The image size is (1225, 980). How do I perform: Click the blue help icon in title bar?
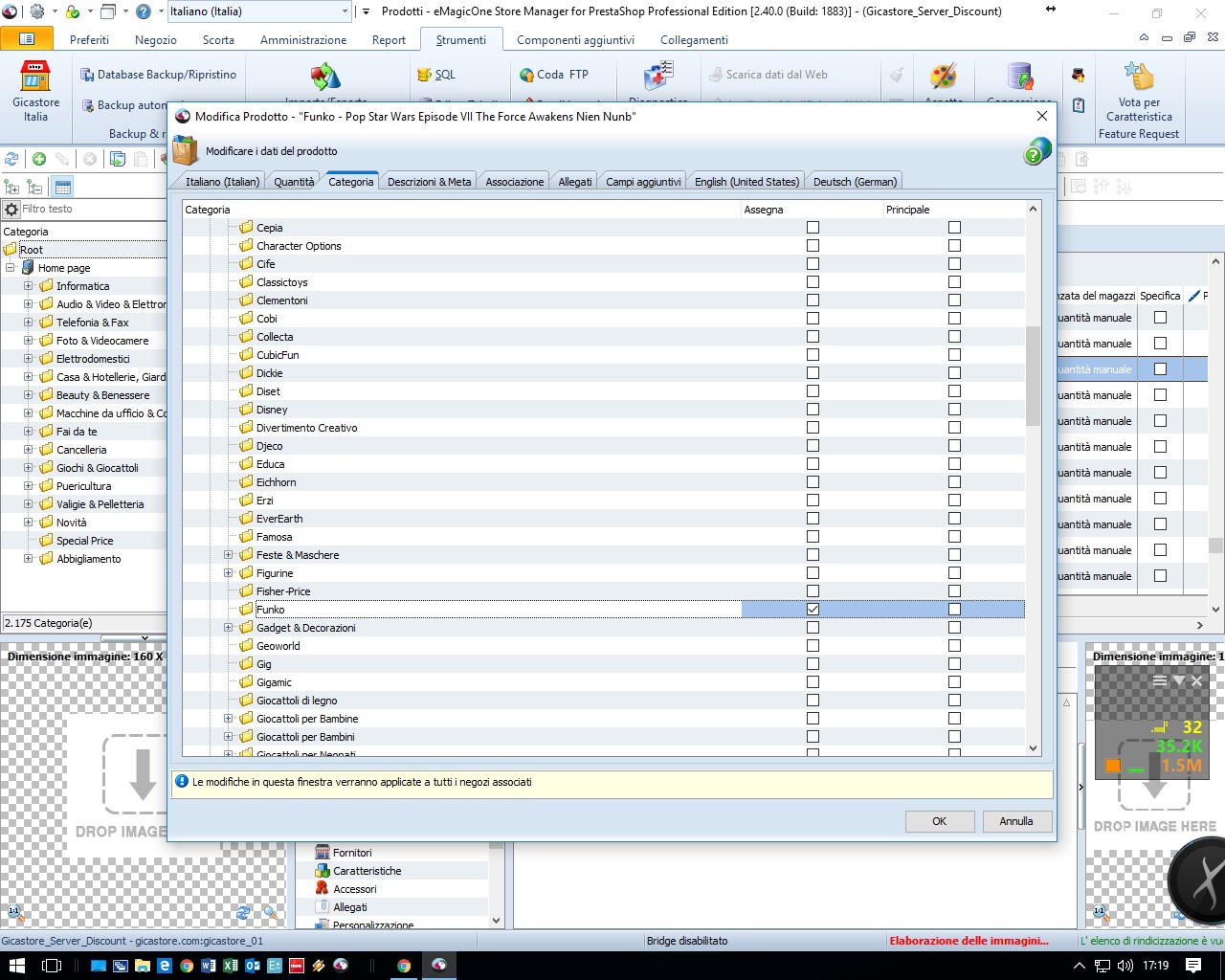click(x=144, y=11)
